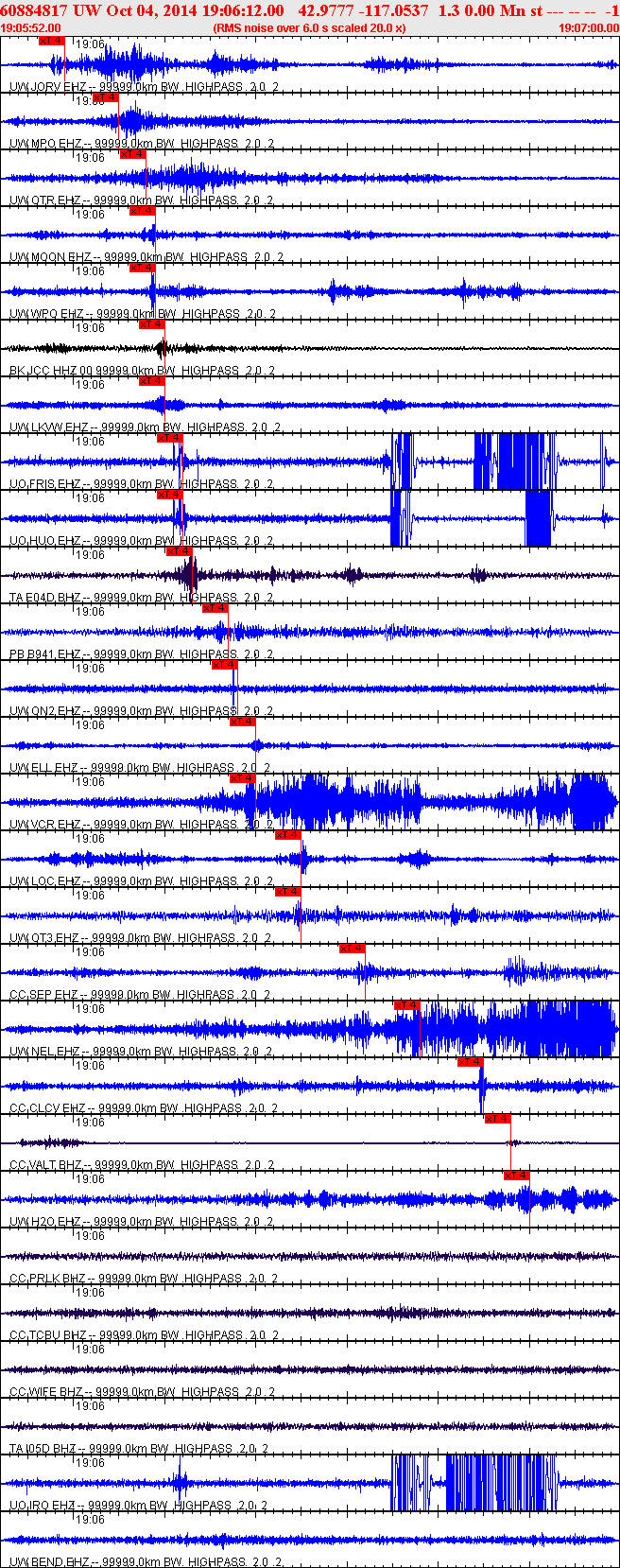
Task: Click red pick flag on HUO trace
Action: (169, 495)
